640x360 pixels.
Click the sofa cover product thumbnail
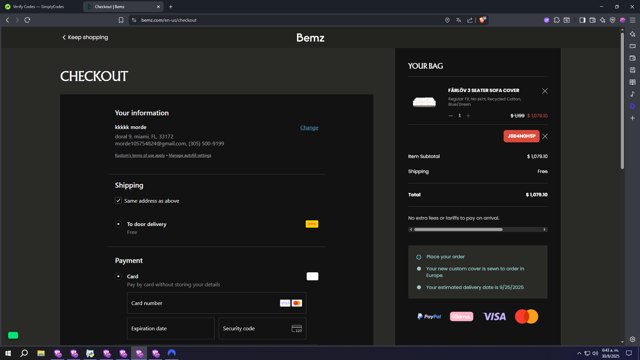tap(424, 102)
